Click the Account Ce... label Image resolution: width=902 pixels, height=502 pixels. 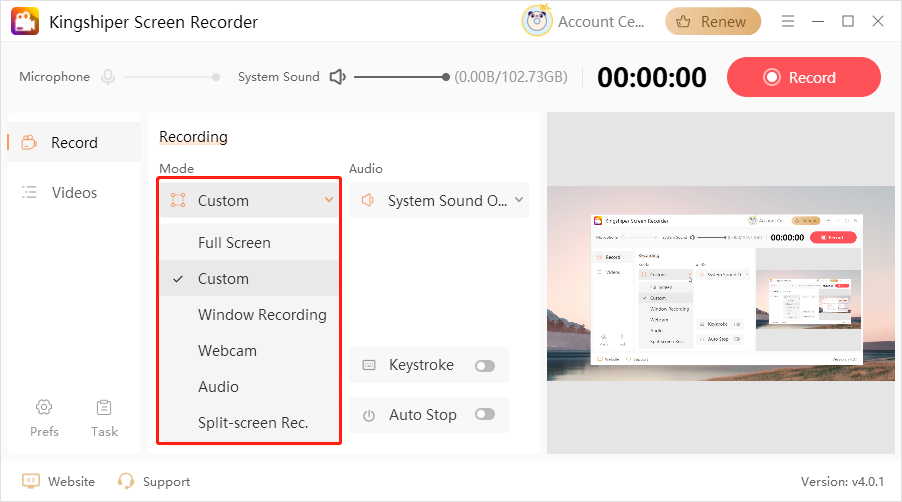click(601, 22)
